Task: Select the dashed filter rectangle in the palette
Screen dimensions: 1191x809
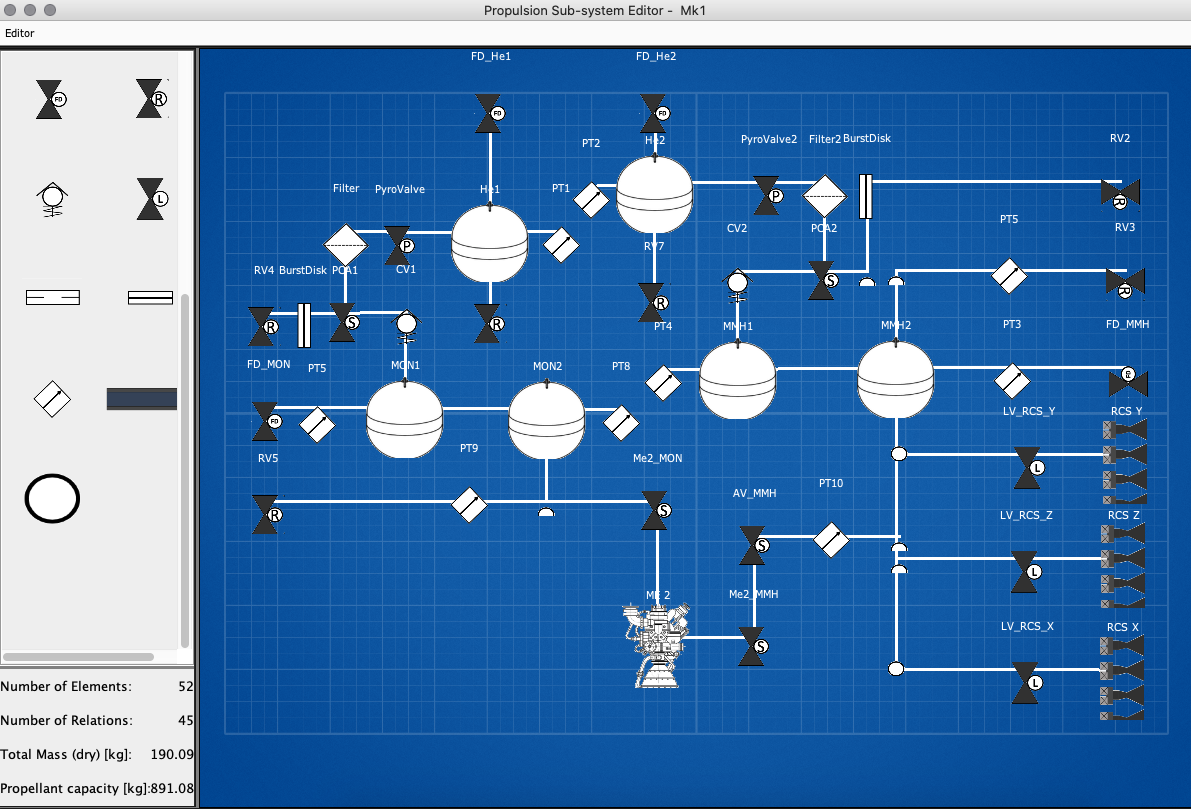Action: point(52,297)
